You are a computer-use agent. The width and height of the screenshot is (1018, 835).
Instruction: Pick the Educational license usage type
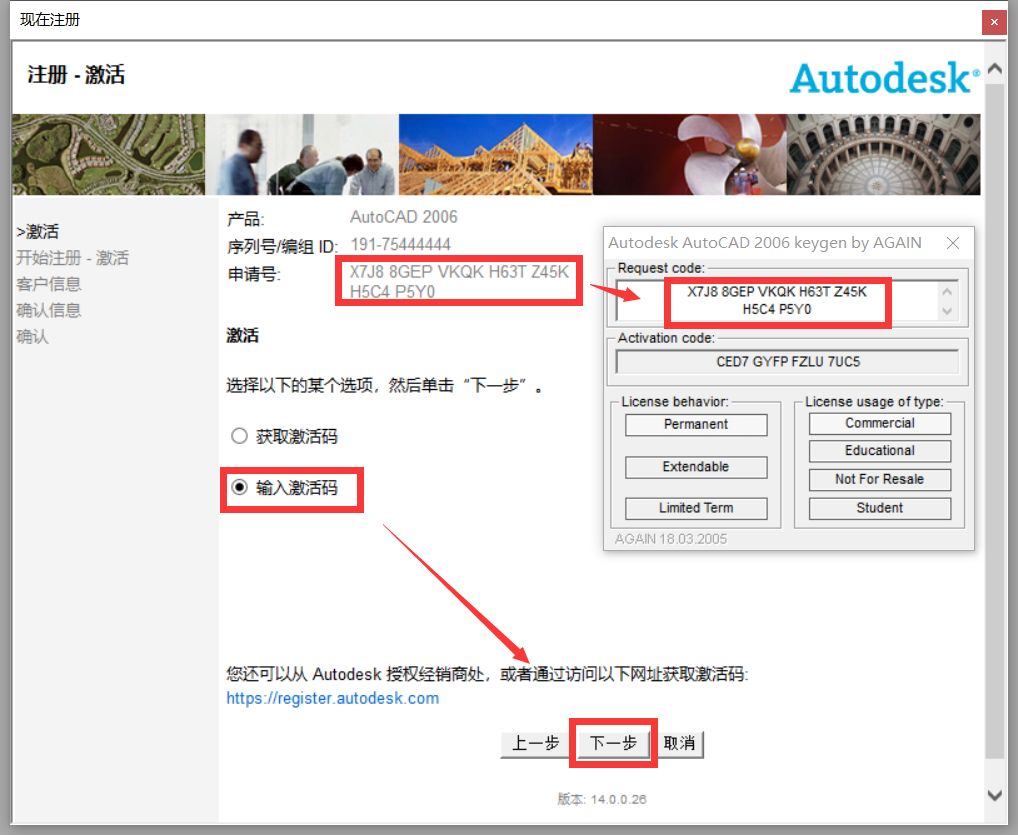[x=880, y=451]
